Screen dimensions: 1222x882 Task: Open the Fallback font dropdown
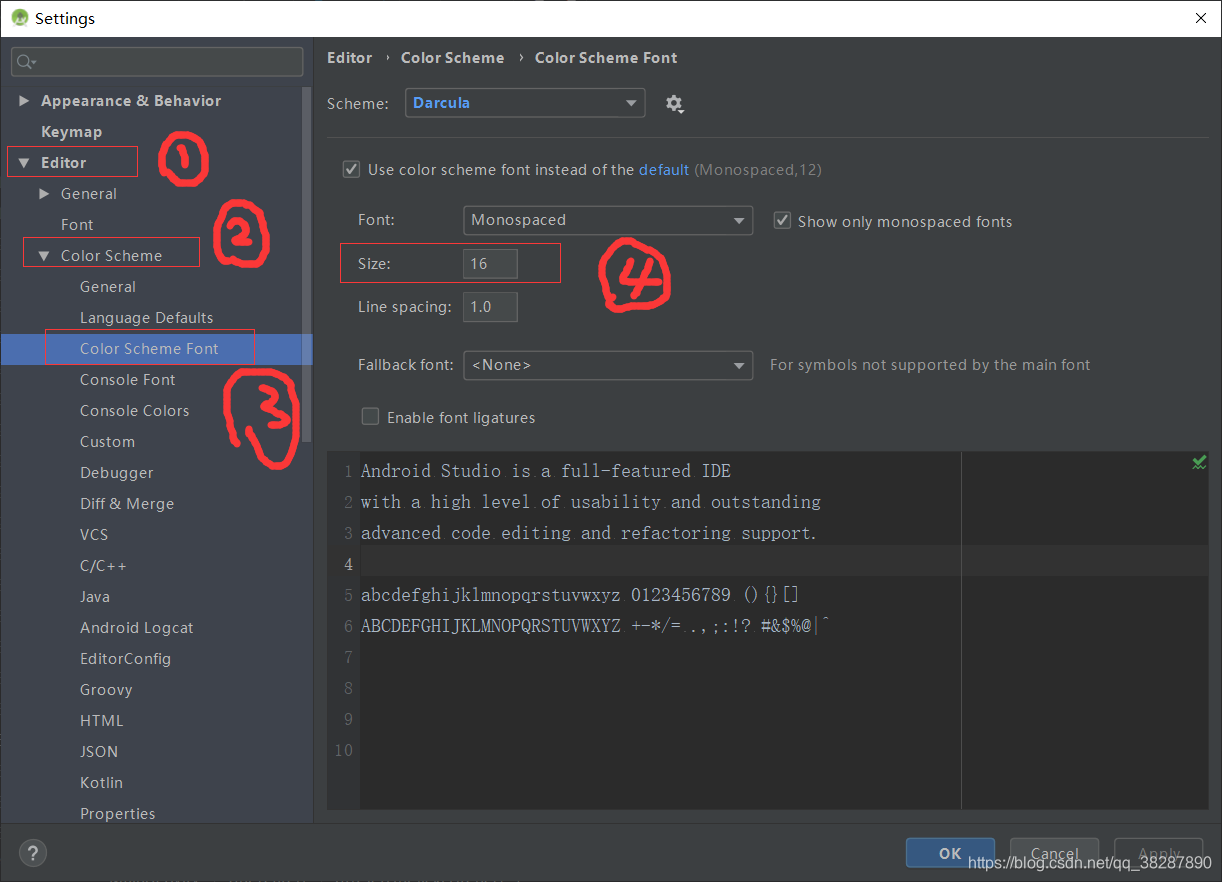point(608,365)
